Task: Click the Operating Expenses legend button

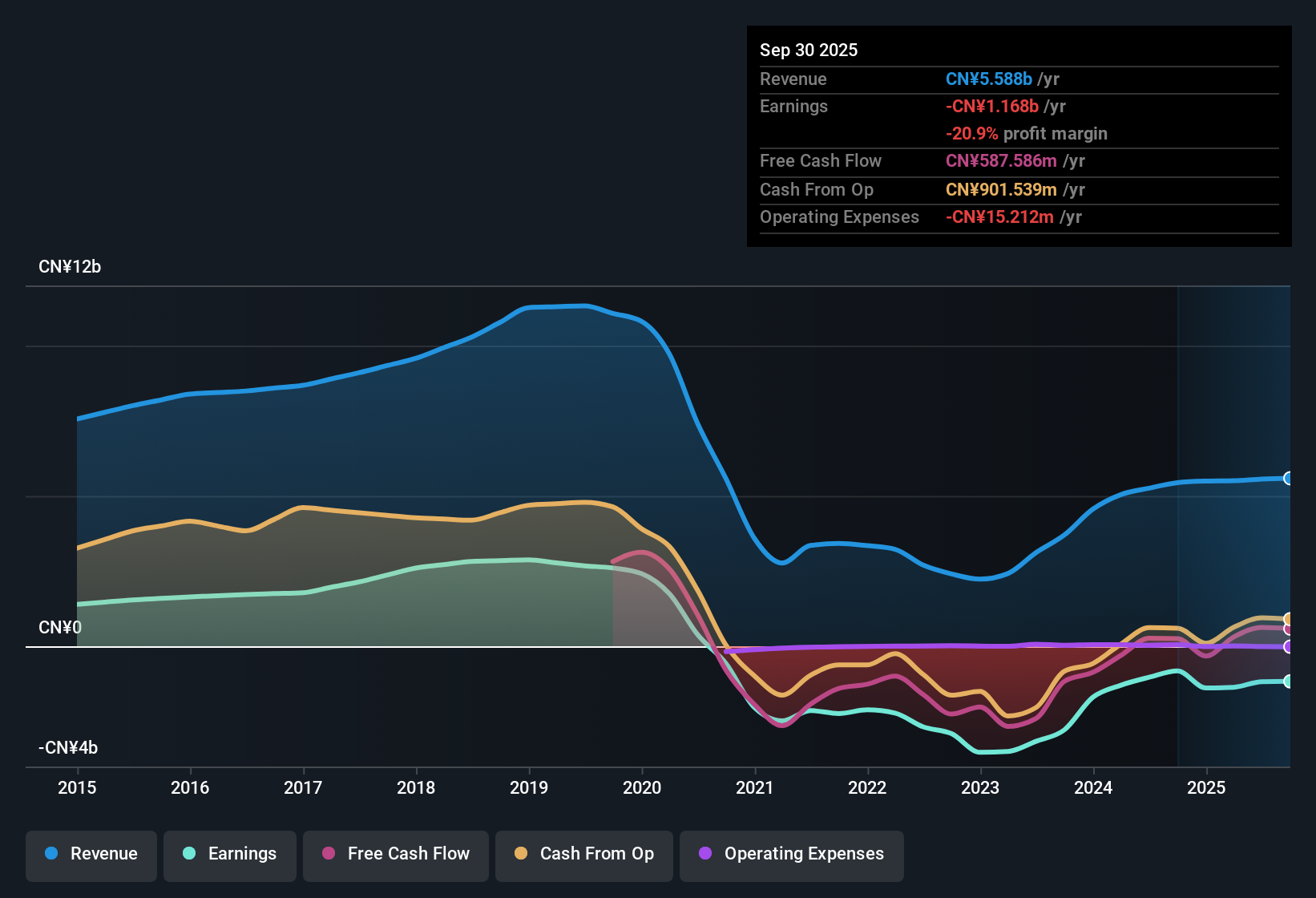Action: 791,854
